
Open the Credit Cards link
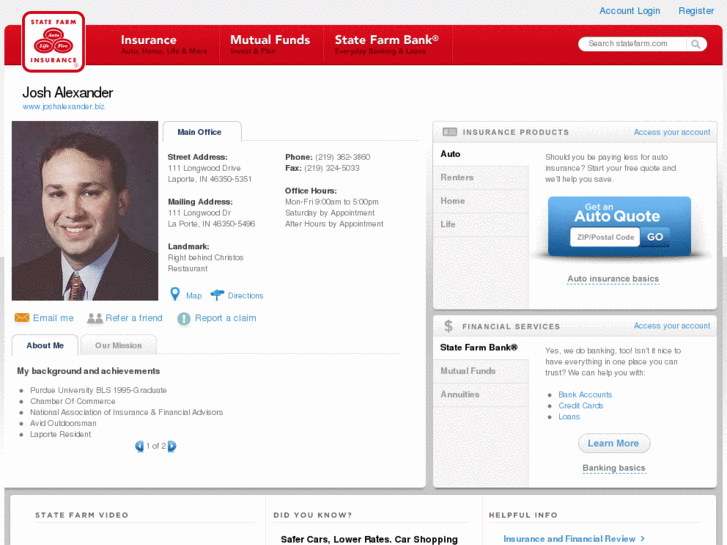580,405
